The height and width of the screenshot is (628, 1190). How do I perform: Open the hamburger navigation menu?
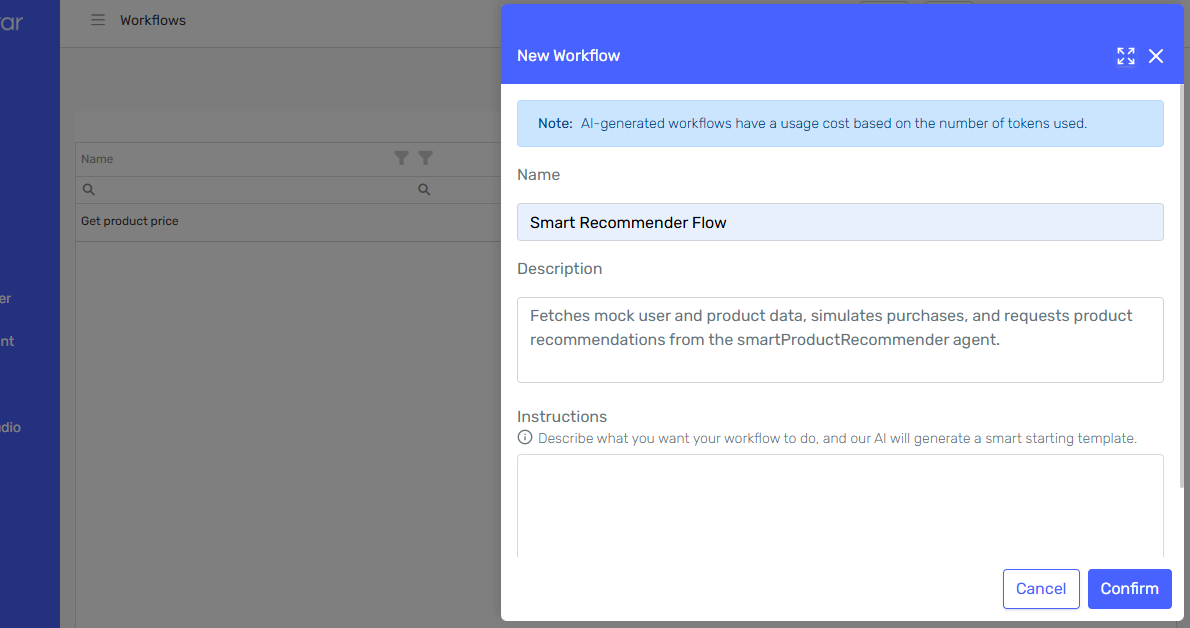click(x=97, y=19)
